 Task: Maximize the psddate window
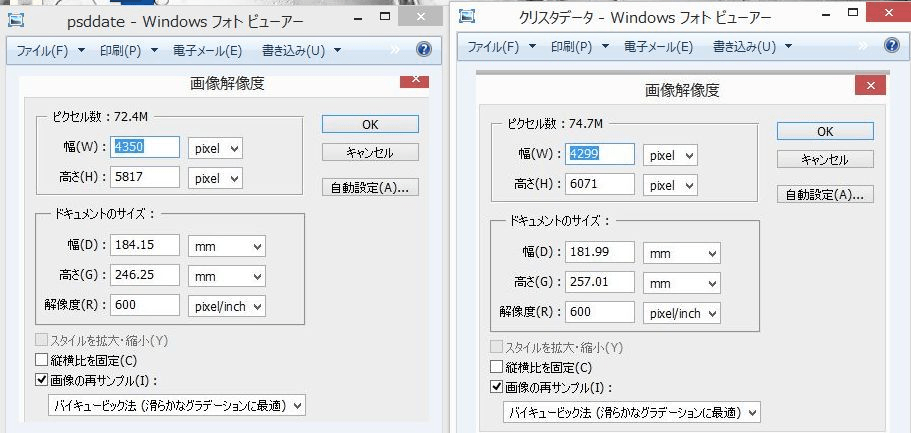point(385,16)
